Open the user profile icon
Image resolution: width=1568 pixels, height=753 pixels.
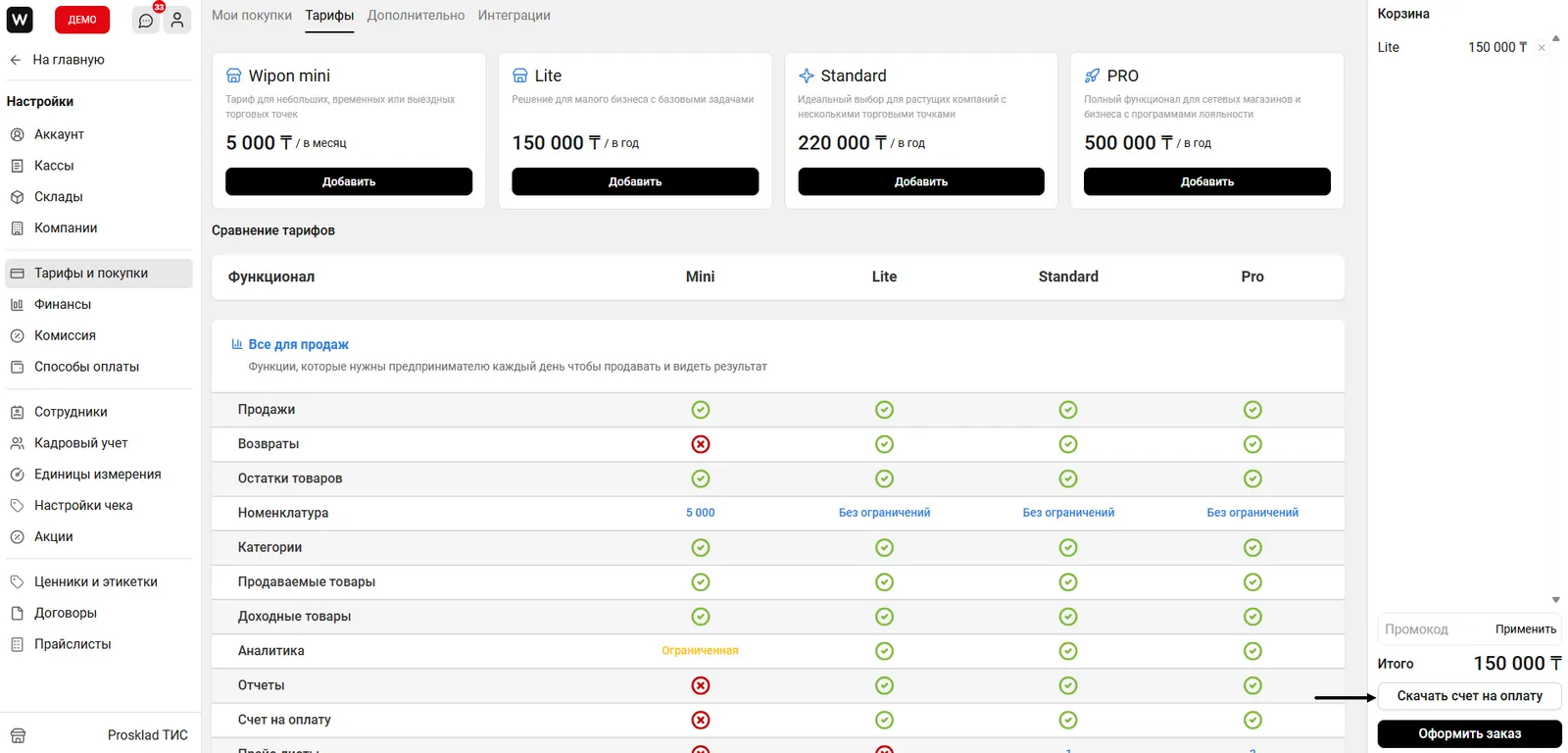coord(177,21)
